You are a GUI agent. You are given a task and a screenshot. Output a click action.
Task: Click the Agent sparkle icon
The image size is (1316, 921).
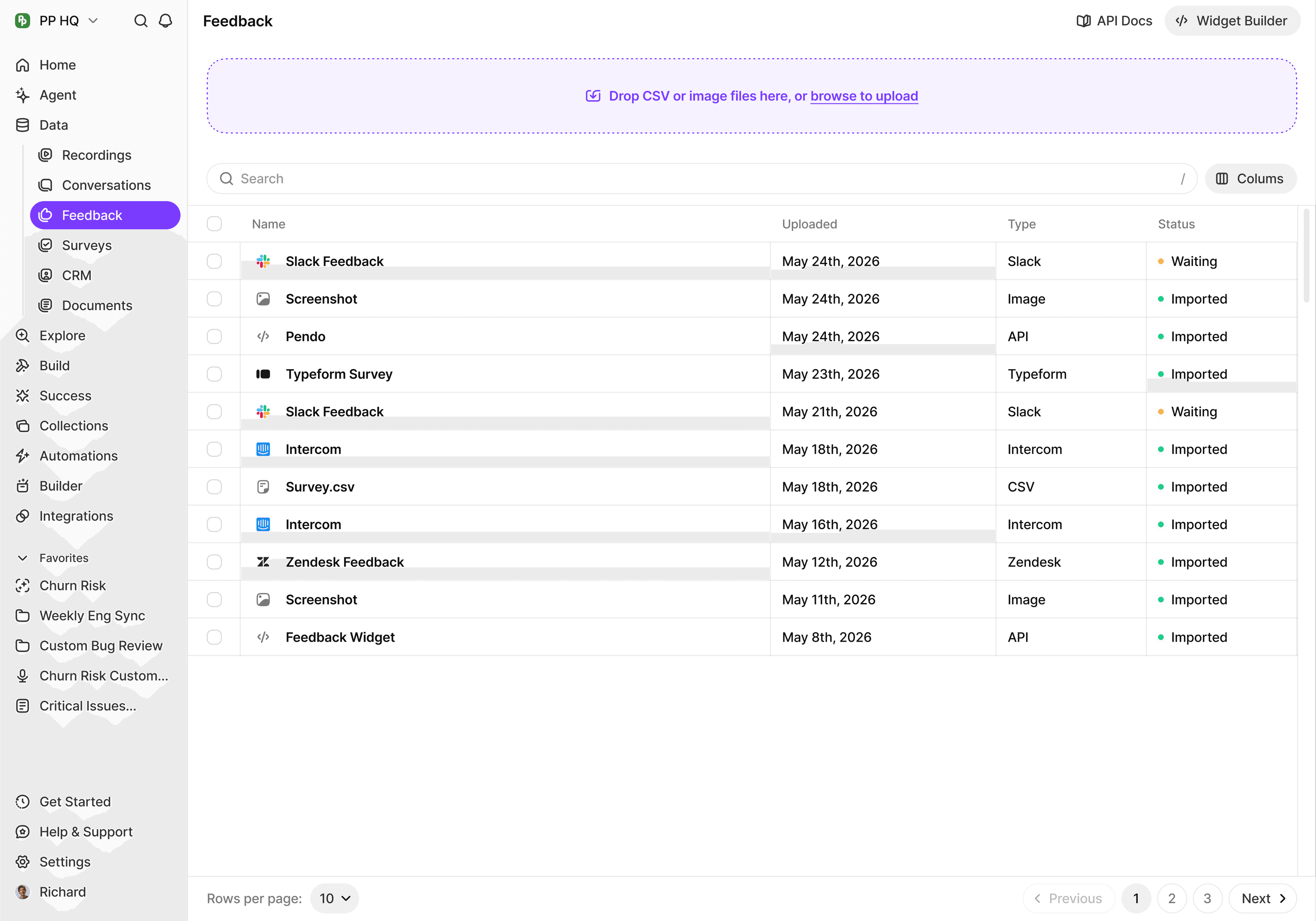(22, 95)
